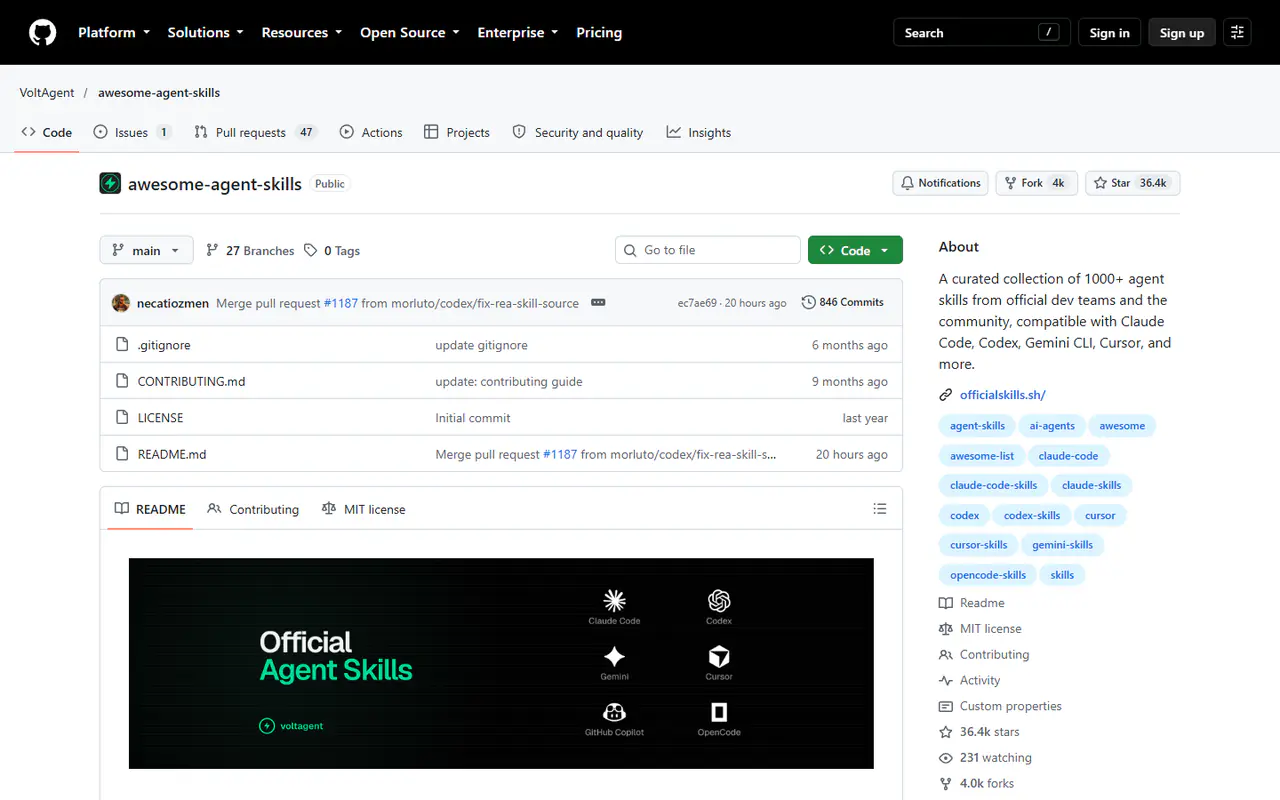
Task: Open the 4.0k forks link
Action: [976, 784]
